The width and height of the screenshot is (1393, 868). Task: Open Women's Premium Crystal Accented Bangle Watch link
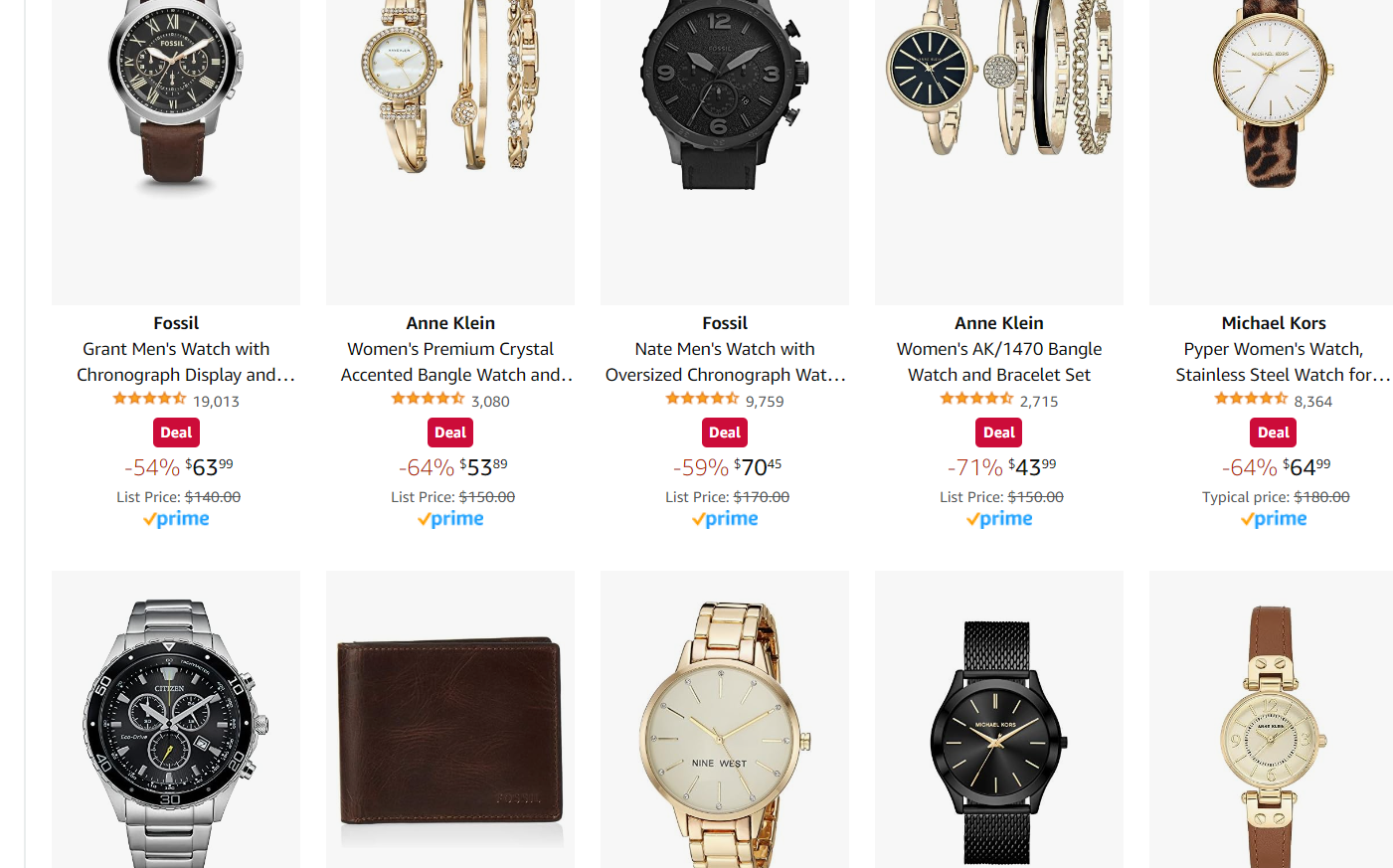coord(456,362)
